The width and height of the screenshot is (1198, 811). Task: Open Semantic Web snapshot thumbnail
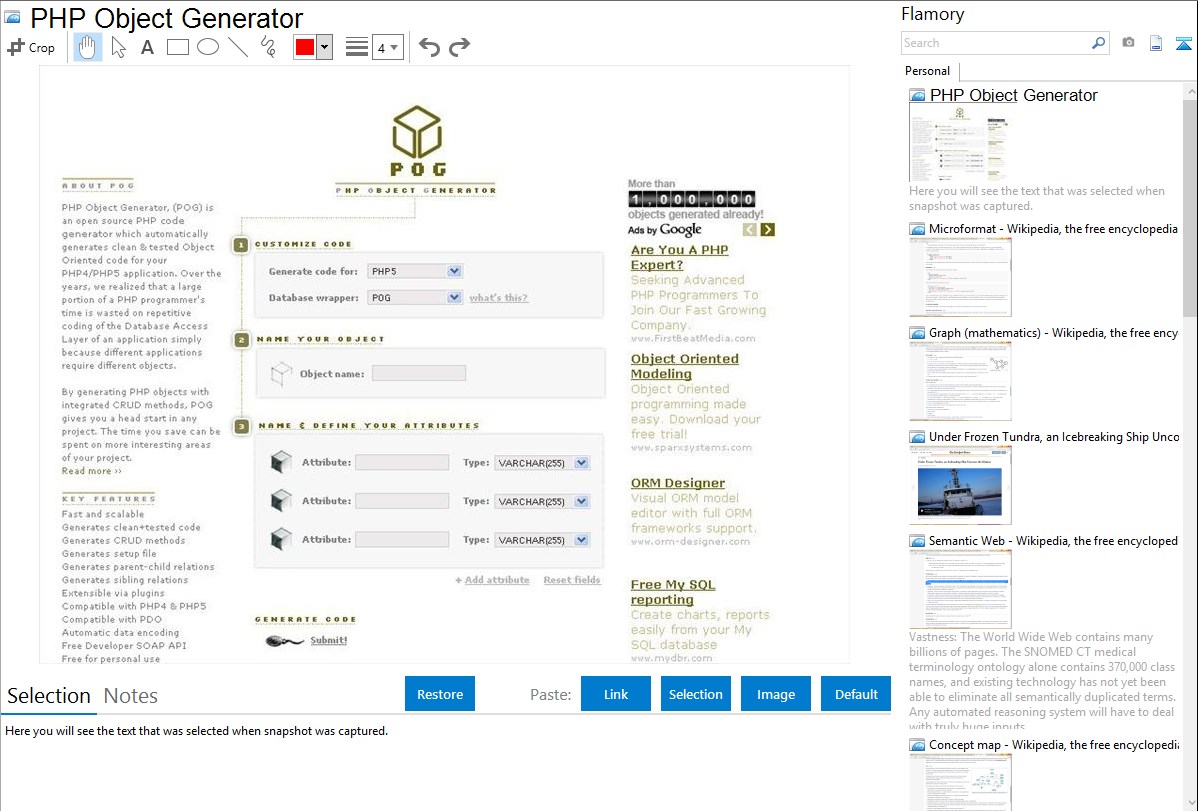[960, 589]
